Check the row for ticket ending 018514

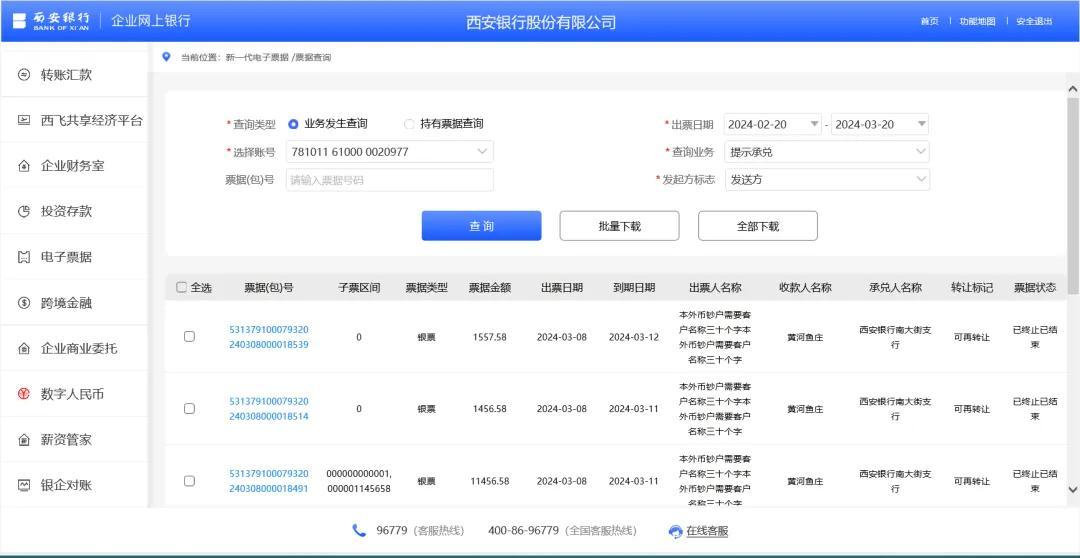(x=189, y=409)
